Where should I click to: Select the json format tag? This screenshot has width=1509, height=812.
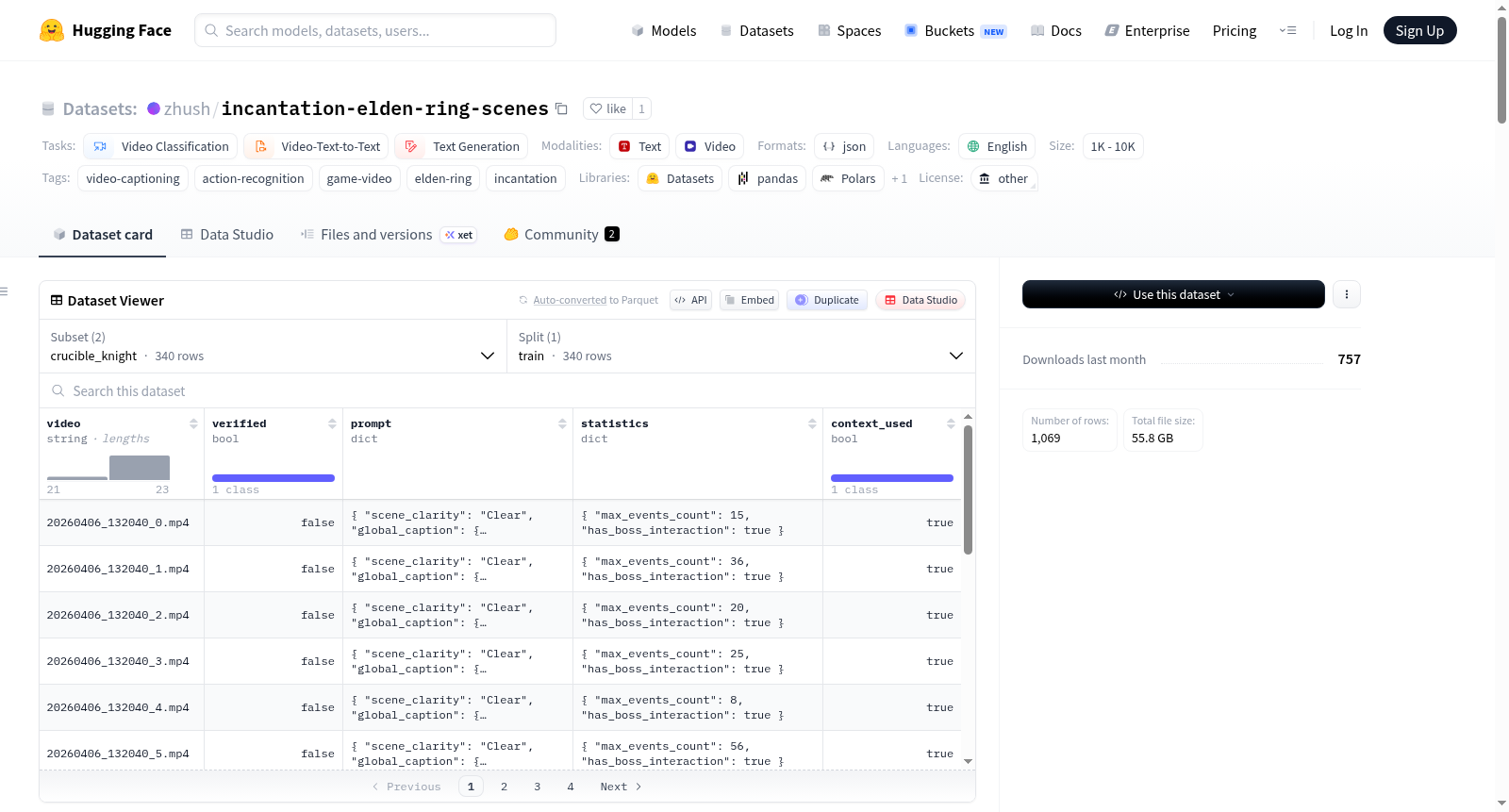844,146
